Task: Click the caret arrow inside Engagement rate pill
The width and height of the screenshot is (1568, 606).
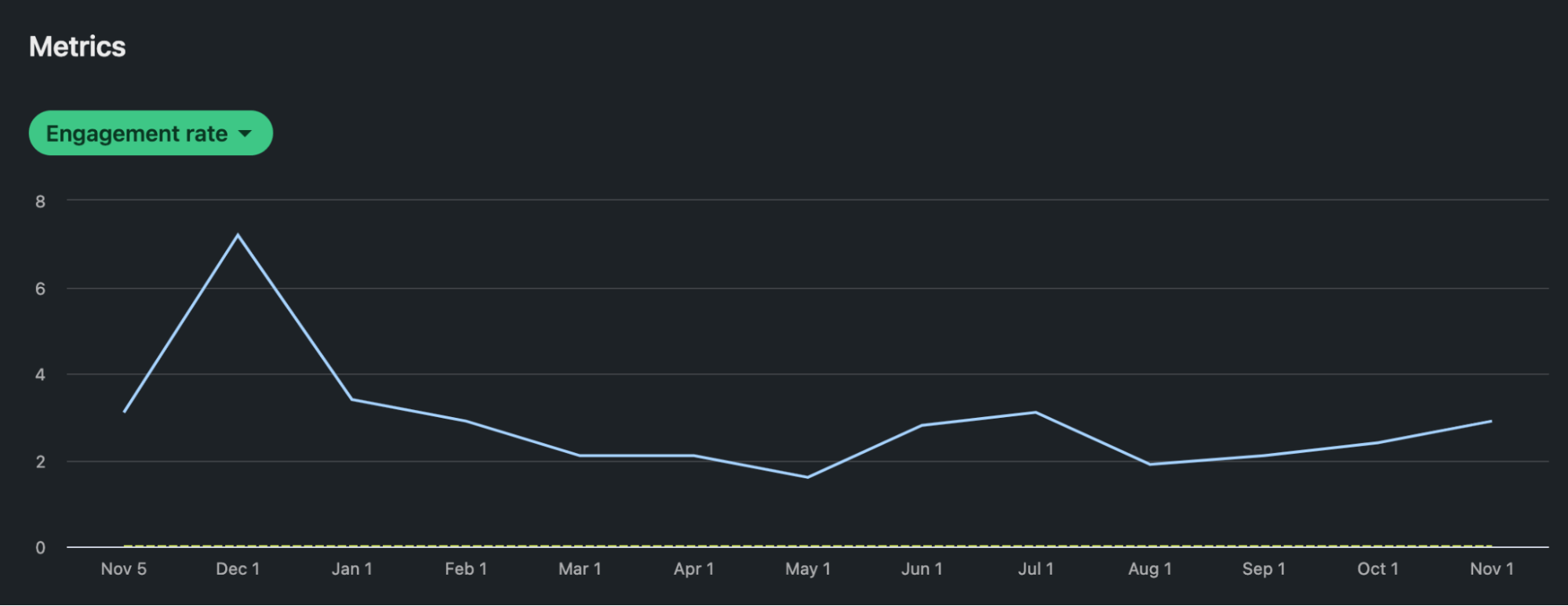Action: click(245, 134)
